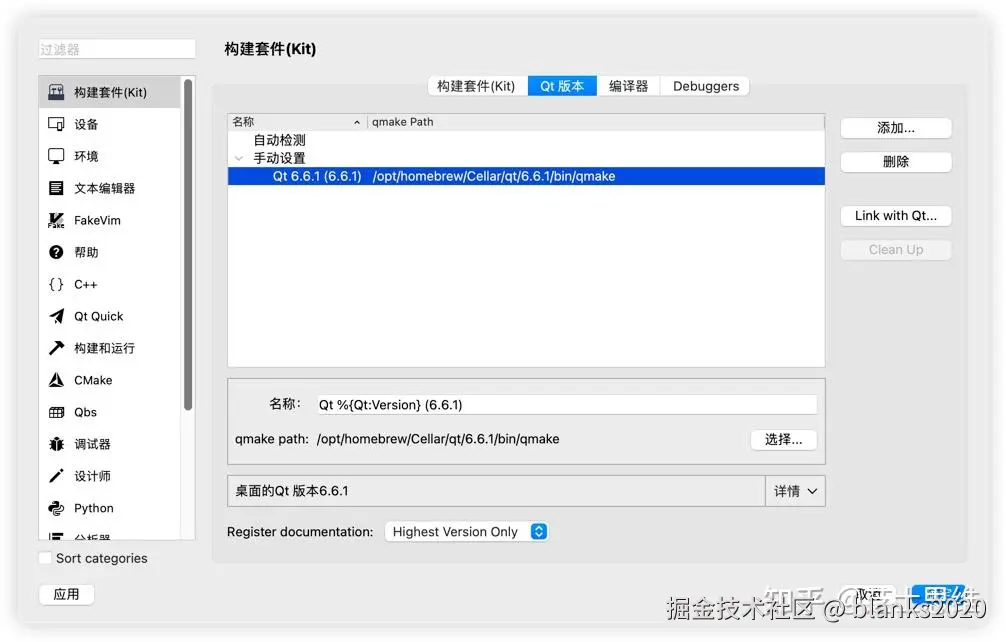1006x642 pixels.
Task: Open the Qt Quick paper plane icon
Action: (x=56, y=316)
